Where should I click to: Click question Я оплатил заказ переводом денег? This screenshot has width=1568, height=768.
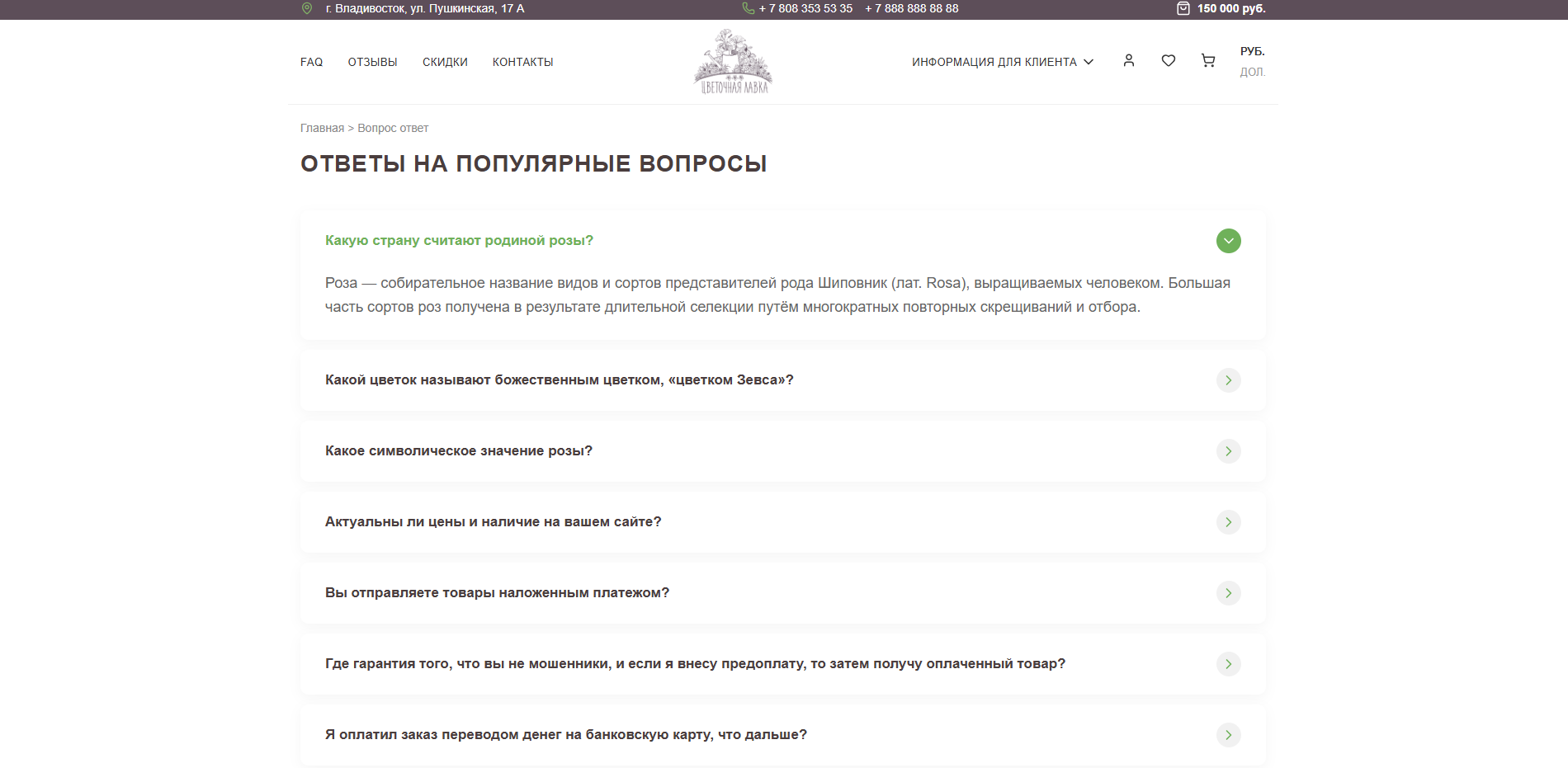[566, 734]
